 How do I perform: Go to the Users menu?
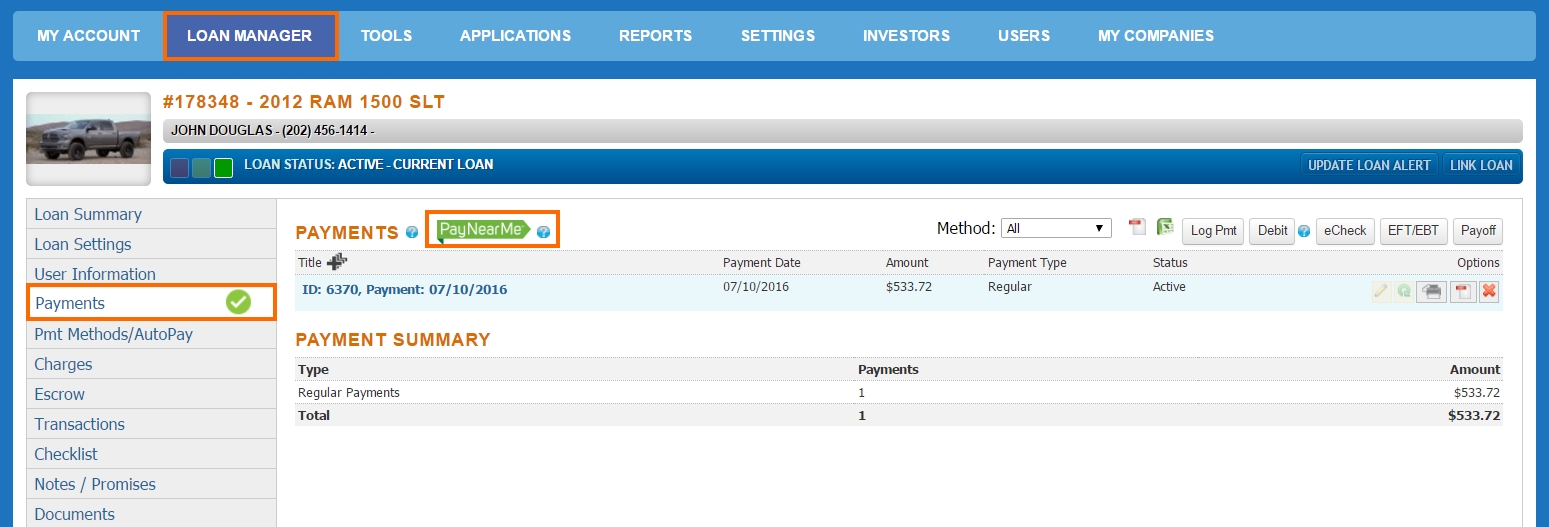[1023, 36]
